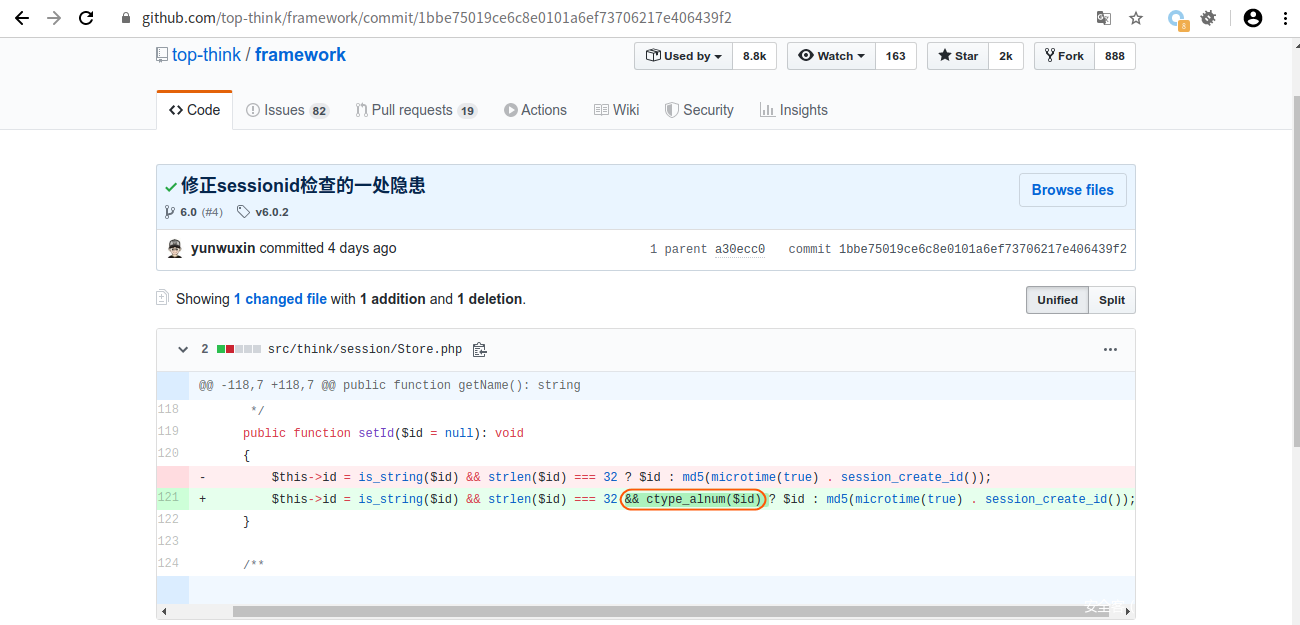This screenshot has height=625, width=1300.
Task: Collapse the Store.php diff chevron
Action: pyautogui.click(x=183, y=350)
